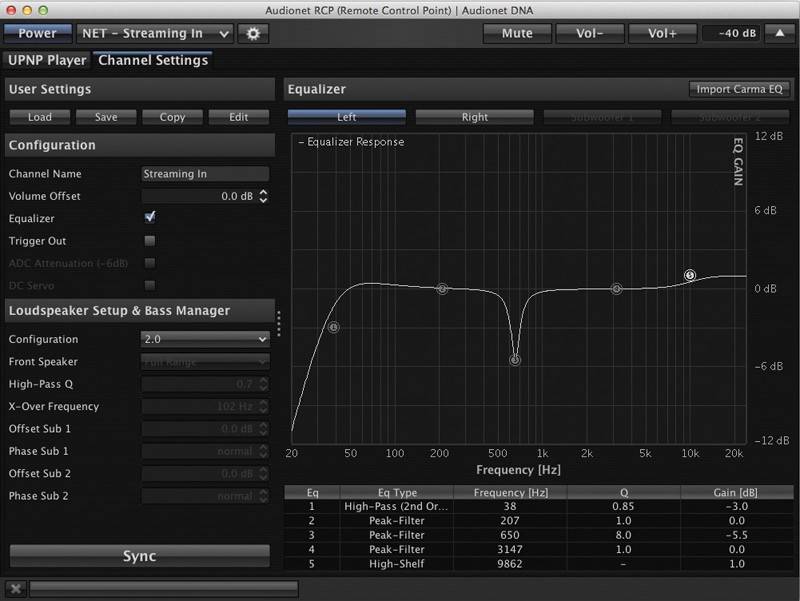Click the large Sync button
The height and width of the screenshot is (601, 800).
(x=139, y=556)
